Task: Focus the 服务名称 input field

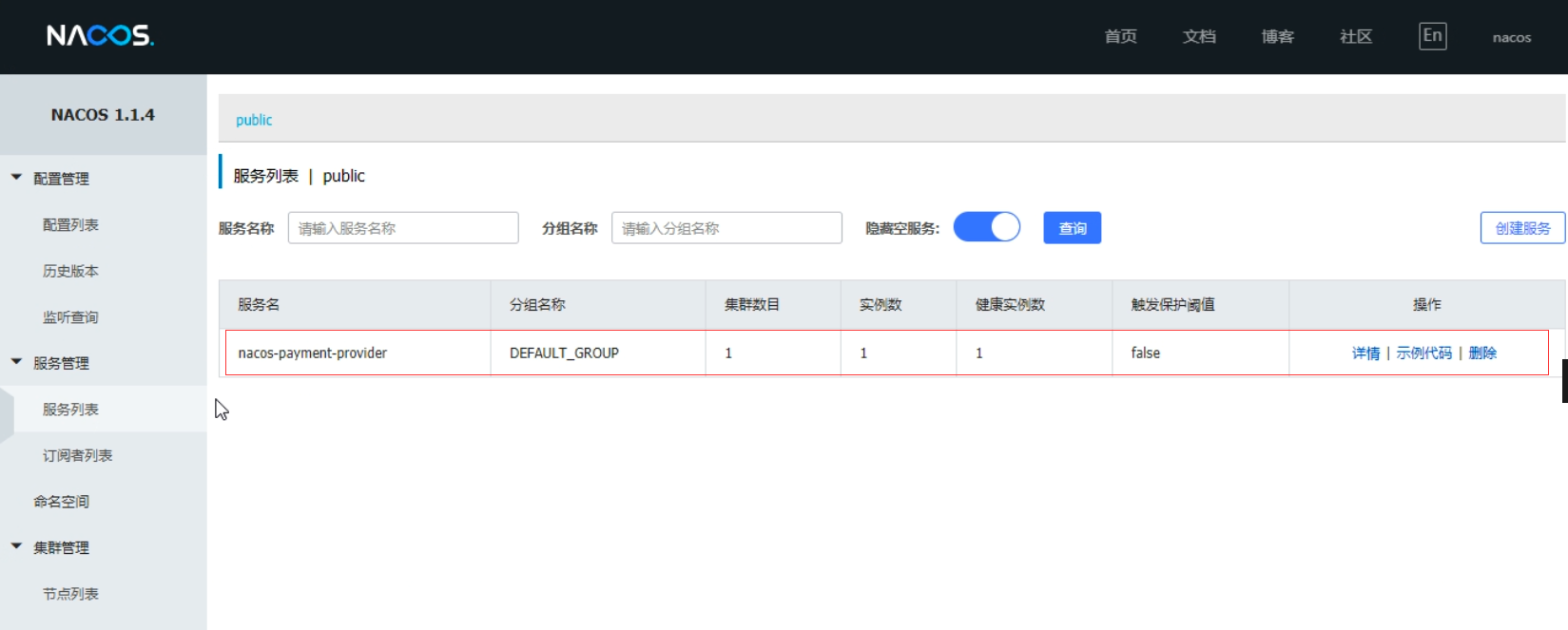Action: point(403,228)
